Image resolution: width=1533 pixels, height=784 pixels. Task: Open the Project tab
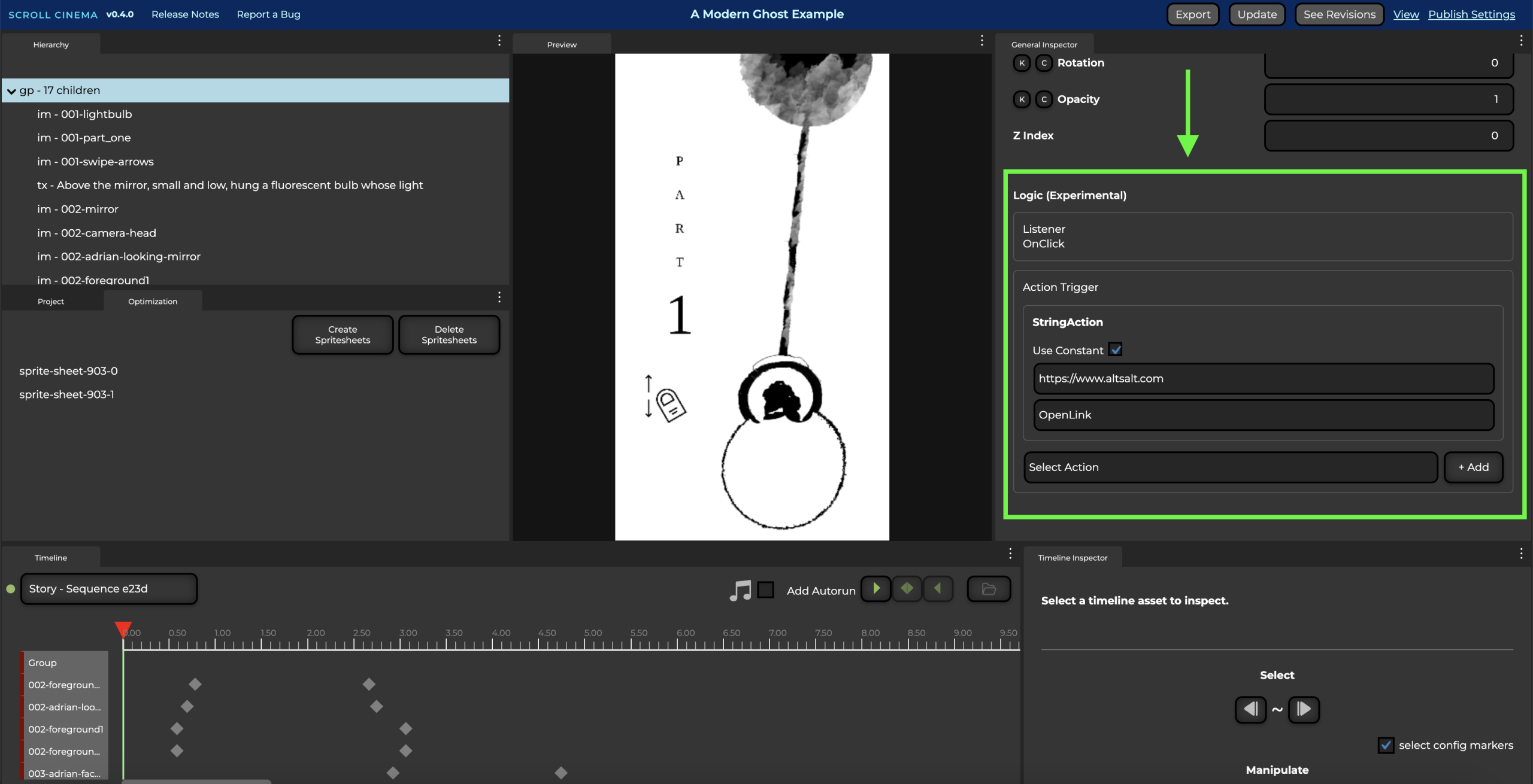point(51,302)
